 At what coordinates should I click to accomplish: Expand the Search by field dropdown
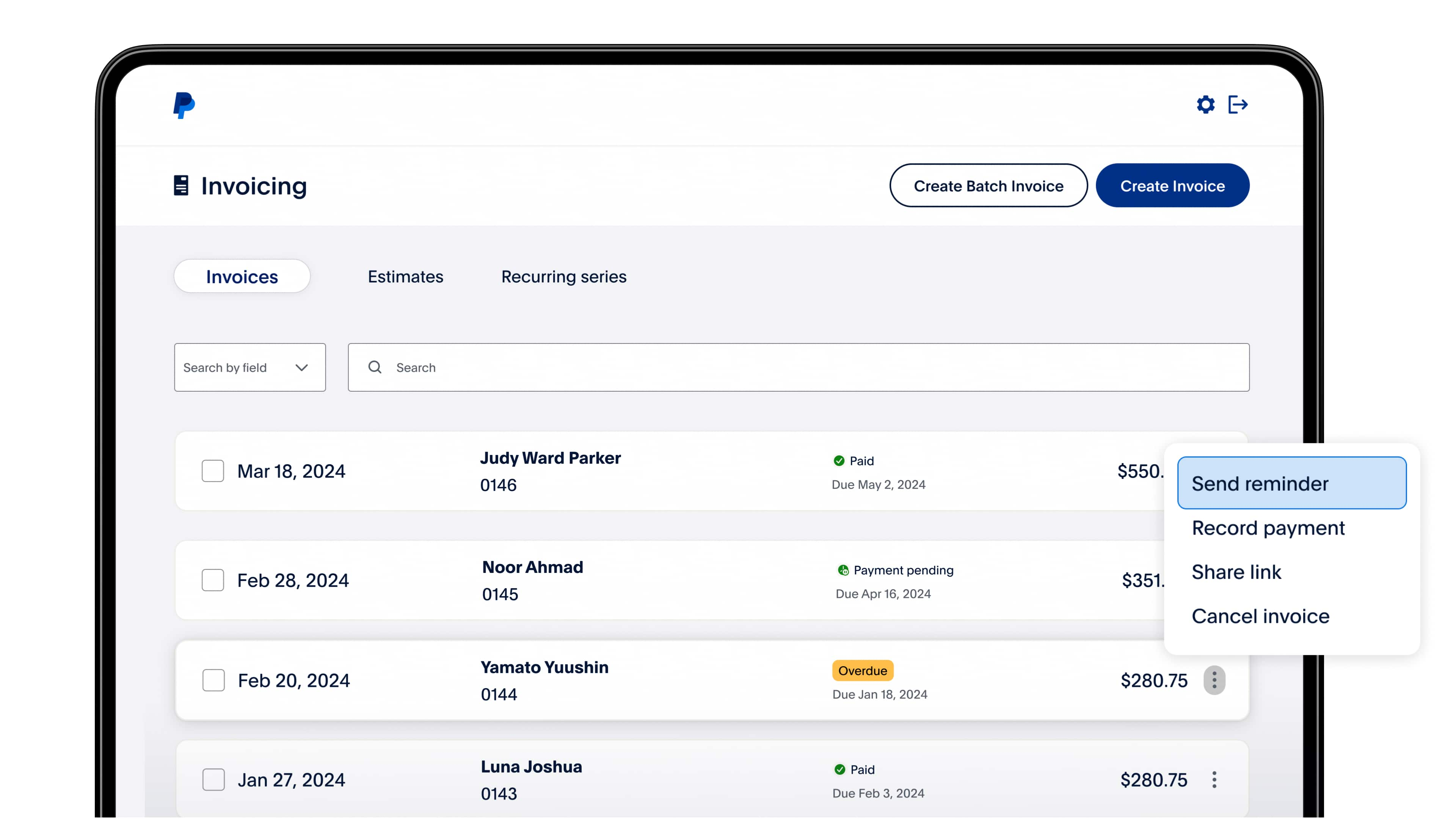pyautogui.click(x=250, y=367)
